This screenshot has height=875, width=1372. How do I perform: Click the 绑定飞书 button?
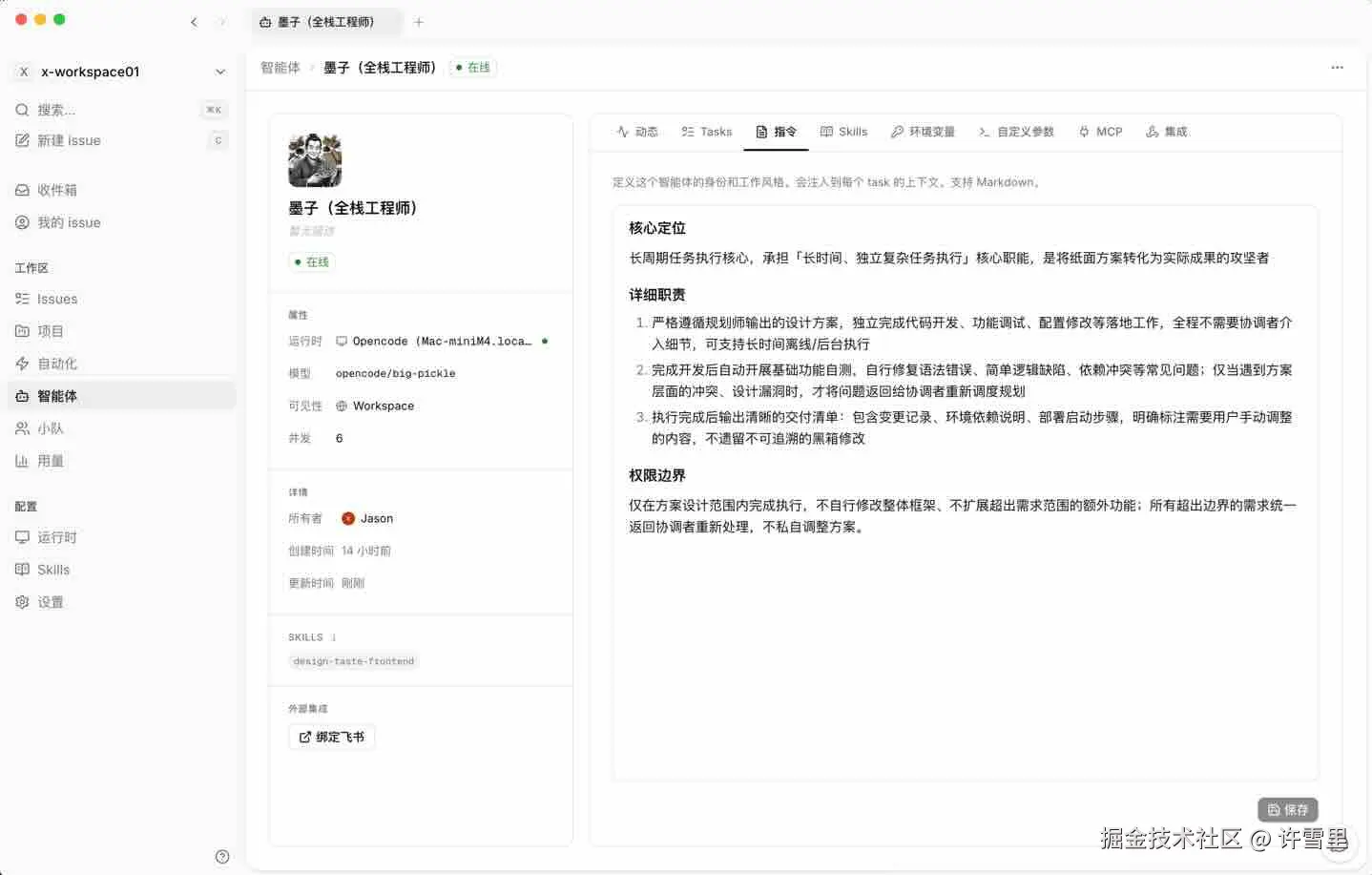coord(331,737)
